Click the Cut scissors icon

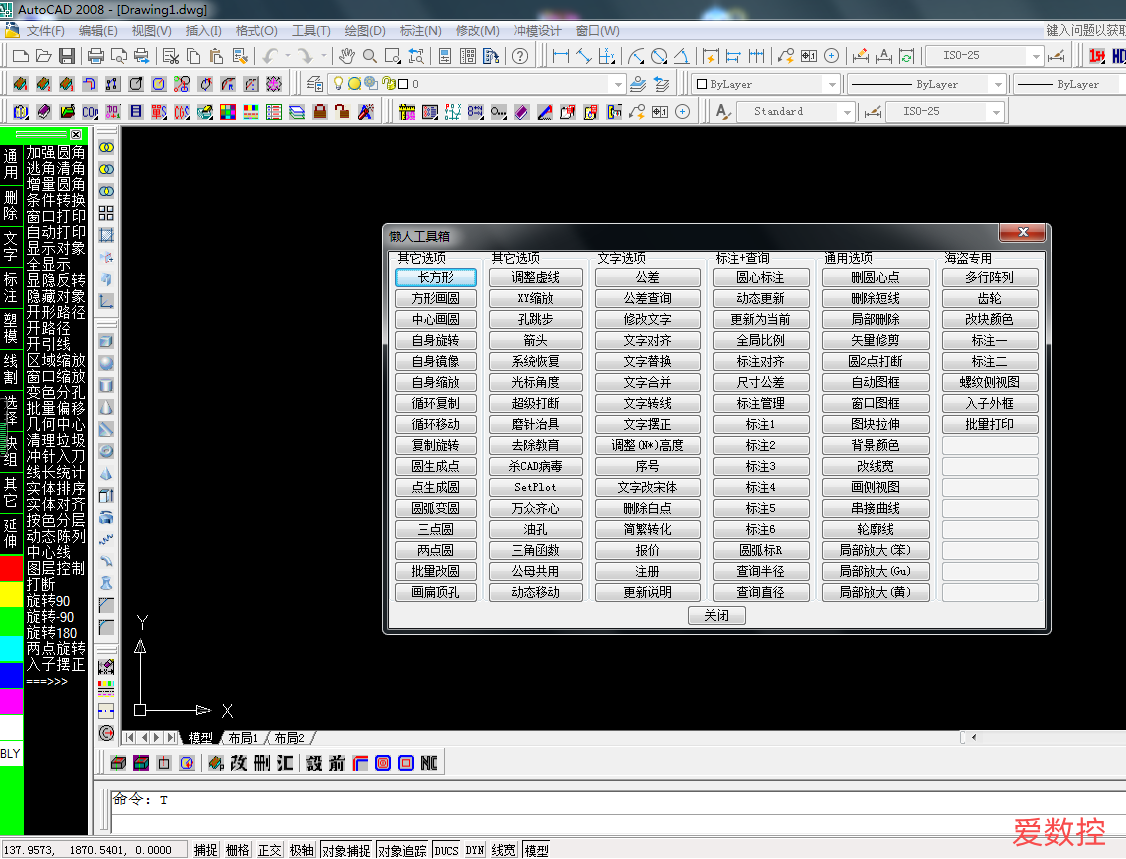(x=171, y=56)
